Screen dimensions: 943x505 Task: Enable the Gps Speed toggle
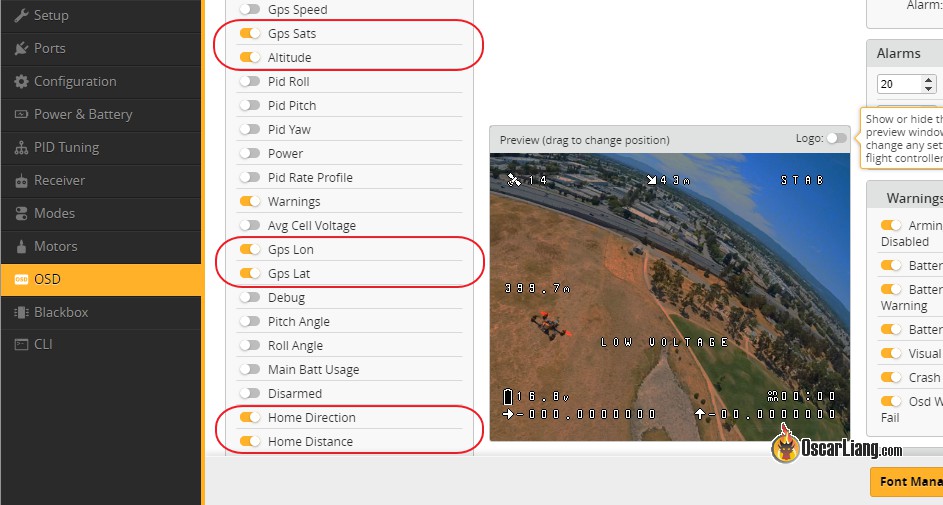(250, 10)
